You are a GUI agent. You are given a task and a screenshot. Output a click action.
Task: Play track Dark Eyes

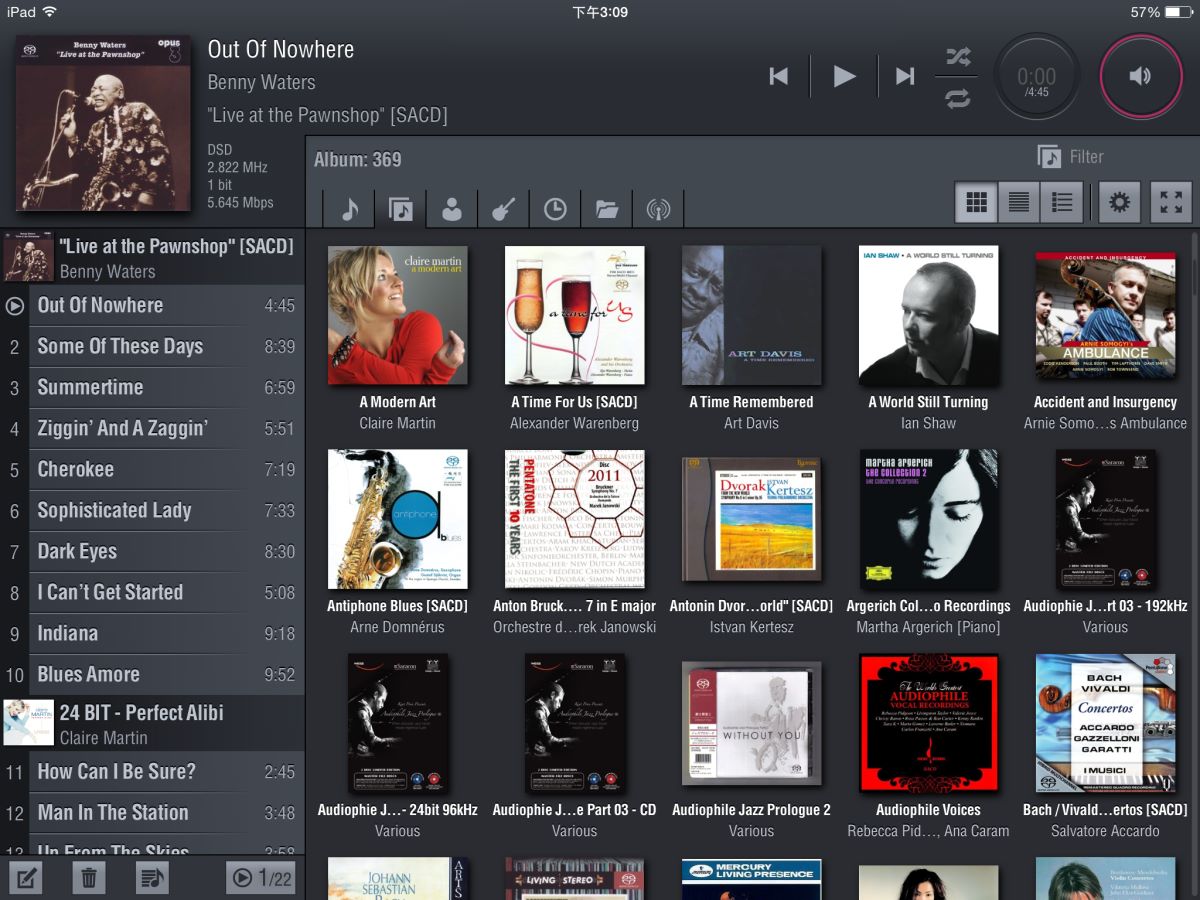pyautogui.click(x=152, y=551)
